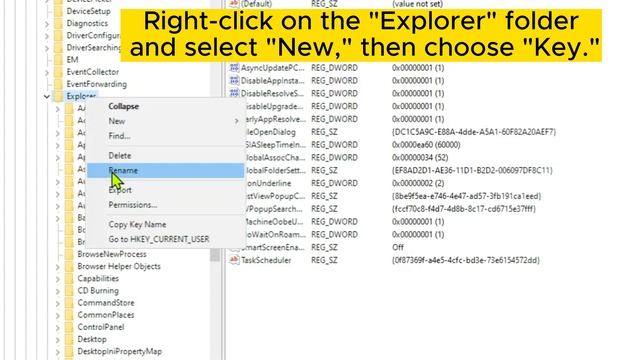Click the ControlPanel folder icon
The image size is (640, 360).
[69, 327]
